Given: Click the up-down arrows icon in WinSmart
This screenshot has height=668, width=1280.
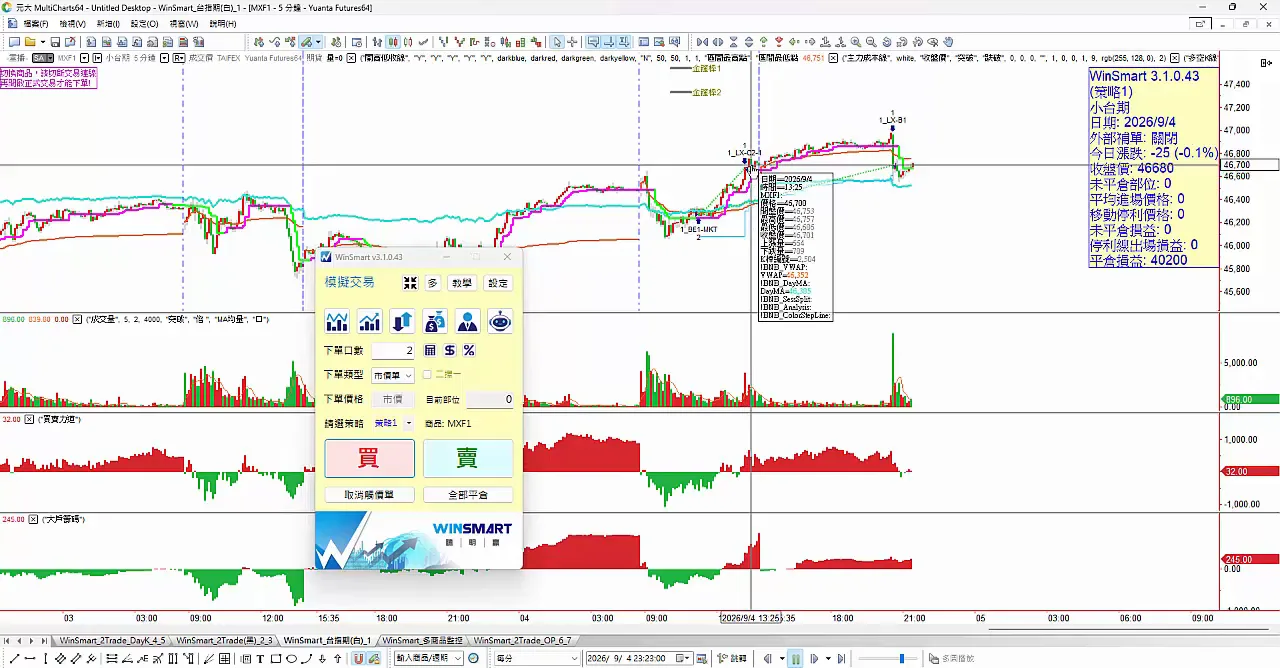Looking at the screenshot, I should pos(402,321).
